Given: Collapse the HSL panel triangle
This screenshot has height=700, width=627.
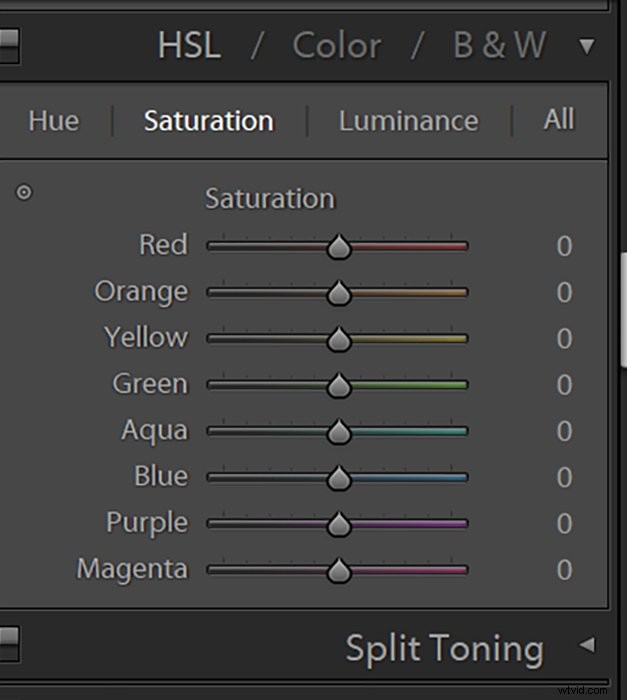Looking at the screenshot, I should [x=587, y=46].
